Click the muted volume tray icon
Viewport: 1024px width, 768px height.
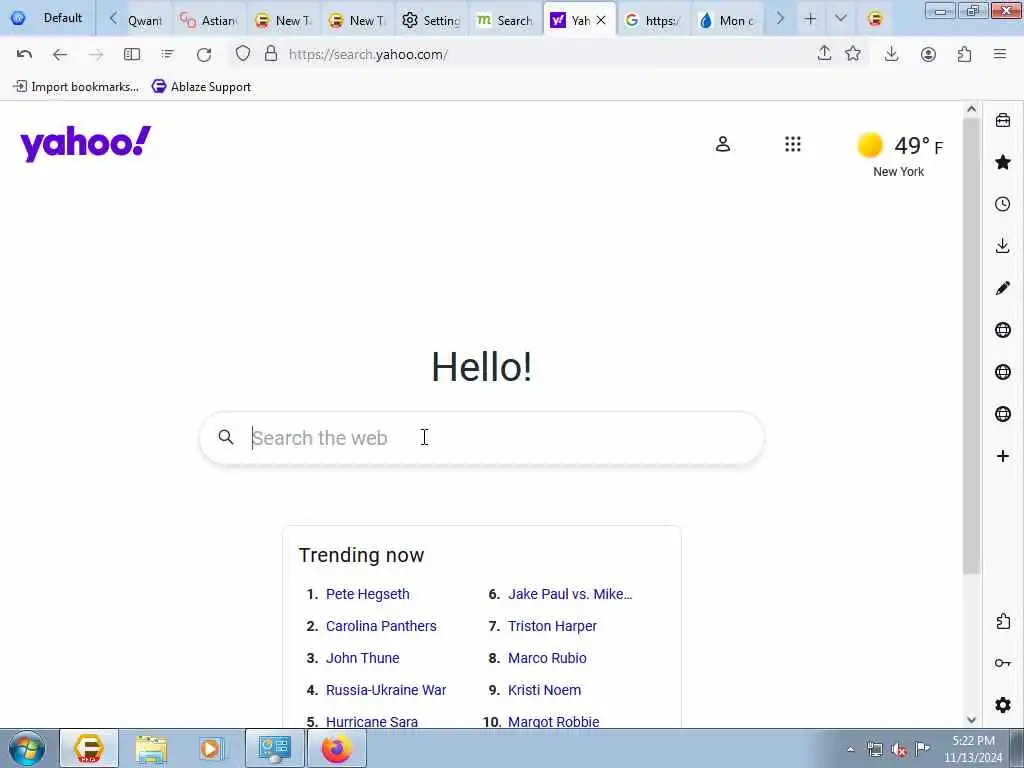pyautogui.click(x=899, y=749)
